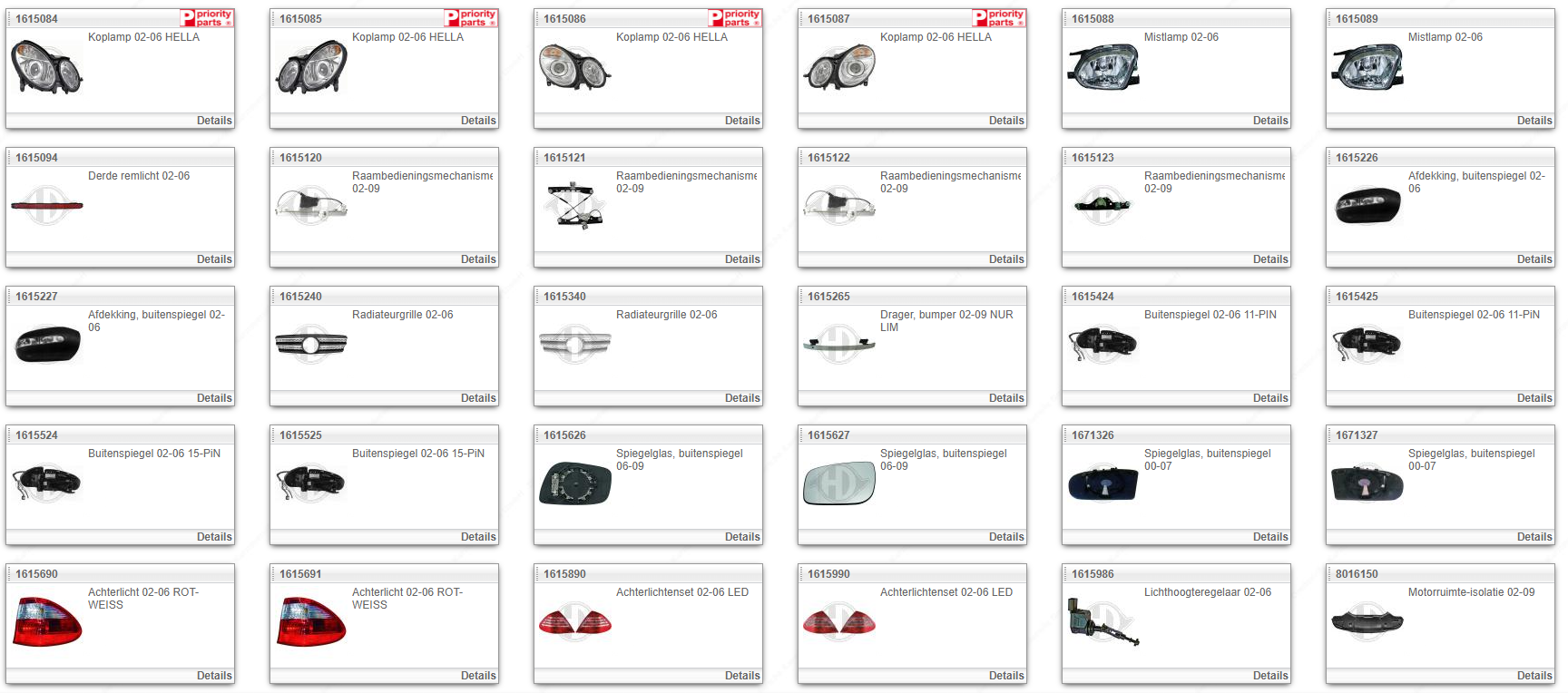1568x693 pixels.
Task: Select the mirror glass image of 1615627
Action: [x=839, y=483]
